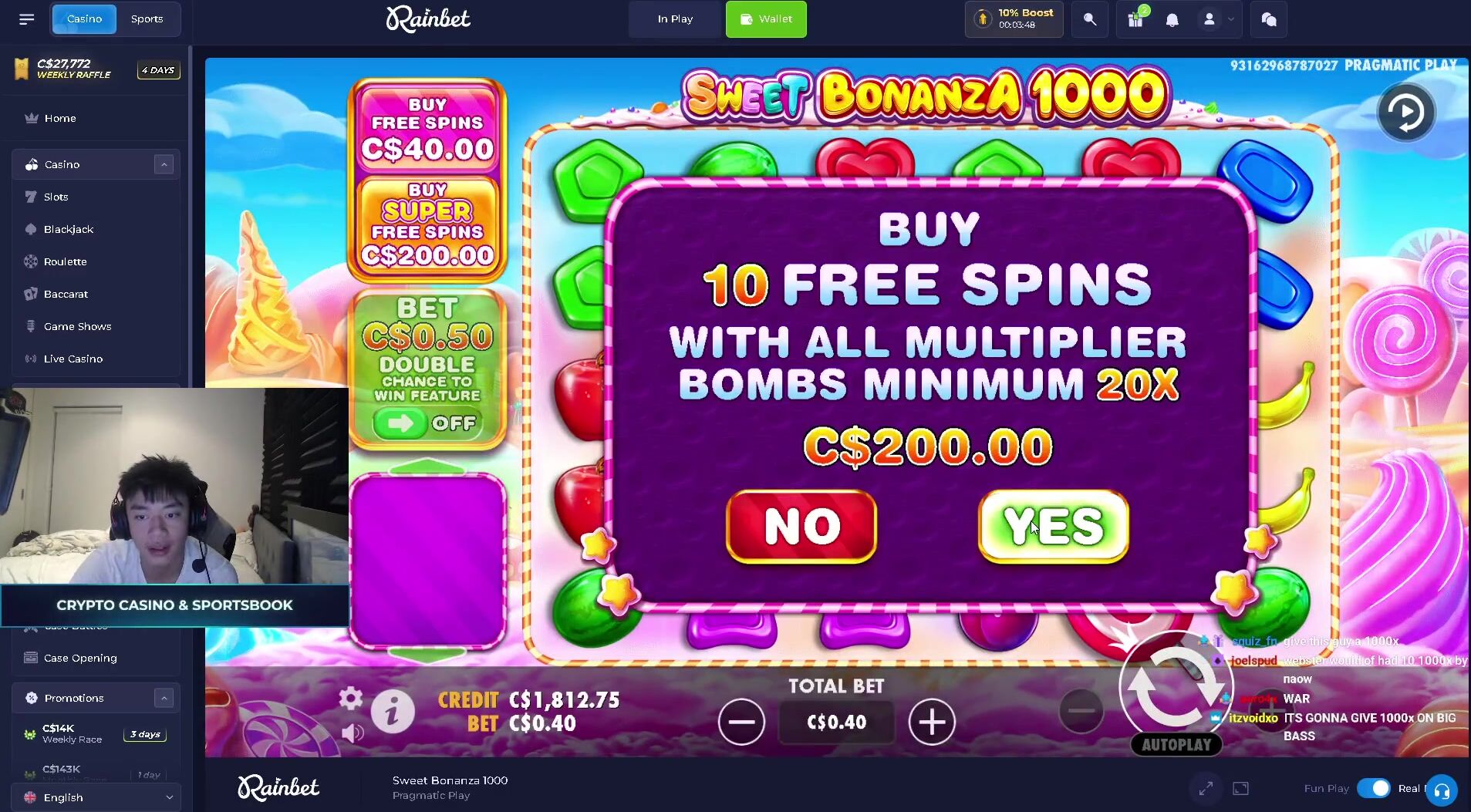Collapse the Promotions sidebar section

click(x=164, y=698)
